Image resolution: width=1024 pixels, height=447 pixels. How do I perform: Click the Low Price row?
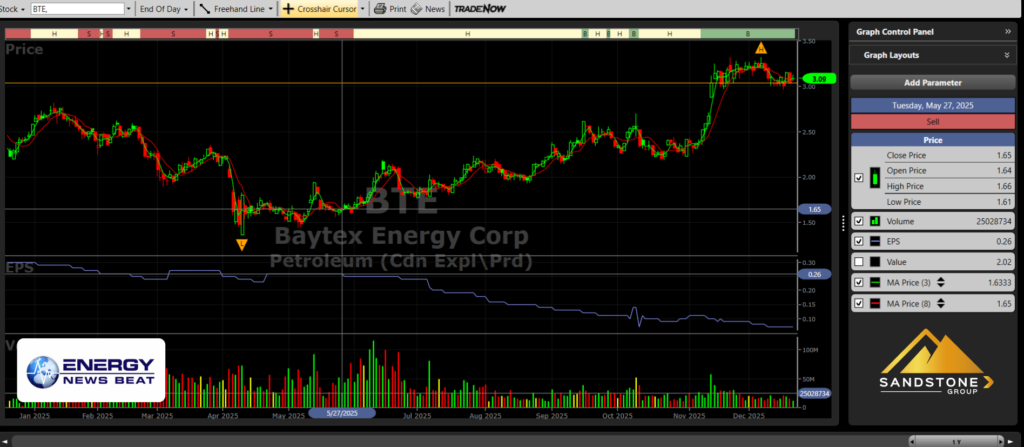pyautogui.click(x=949, y=202)
